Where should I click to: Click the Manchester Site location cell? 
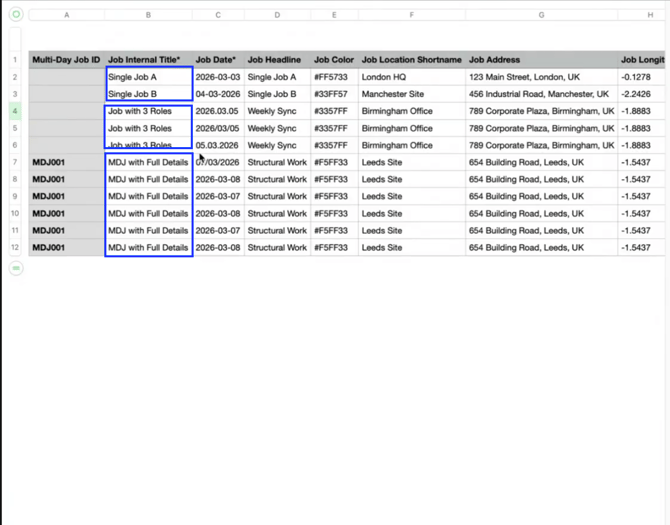coord(411,94)
